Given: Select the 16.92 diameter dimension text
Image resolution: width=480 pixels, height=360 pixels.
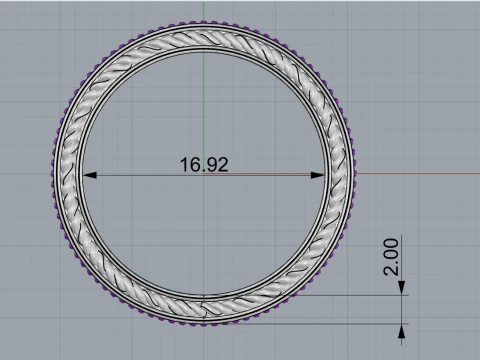Looking at the screenshot, I should 204,165.
